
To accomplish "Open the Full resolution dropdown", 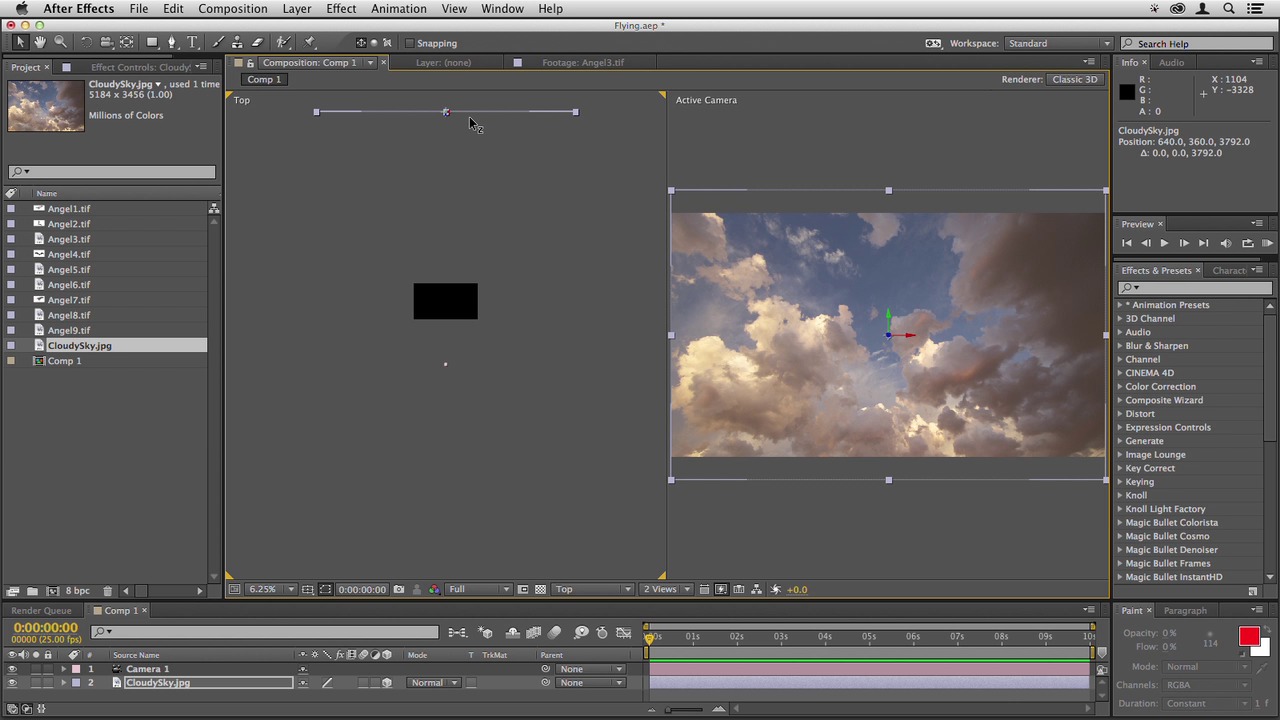I will click(479, 589).
